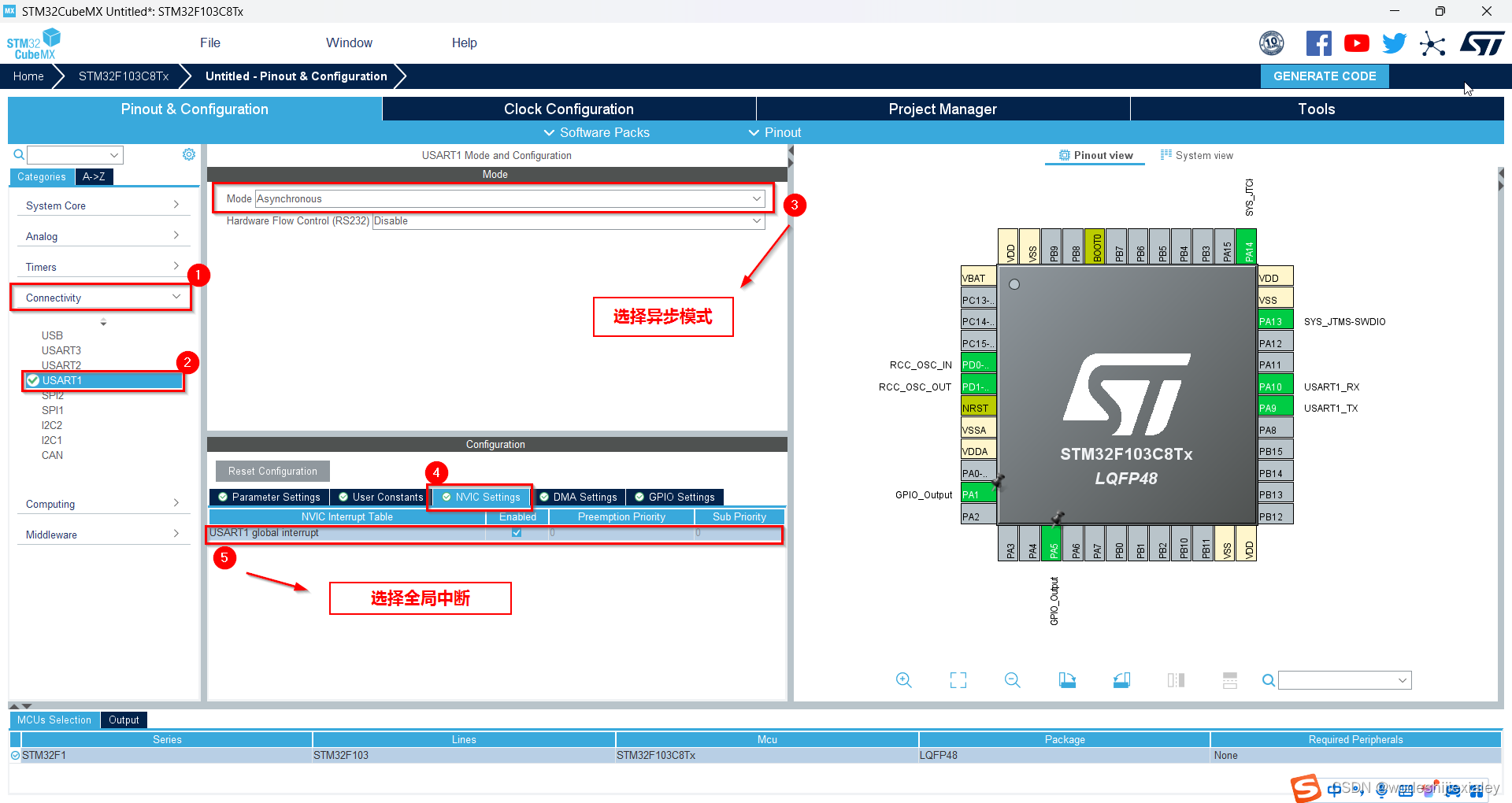Image resolution: width=1512 pixels, height=803 pixels.
Task: Collapse the Connectivity category
Action: (103, 298)
